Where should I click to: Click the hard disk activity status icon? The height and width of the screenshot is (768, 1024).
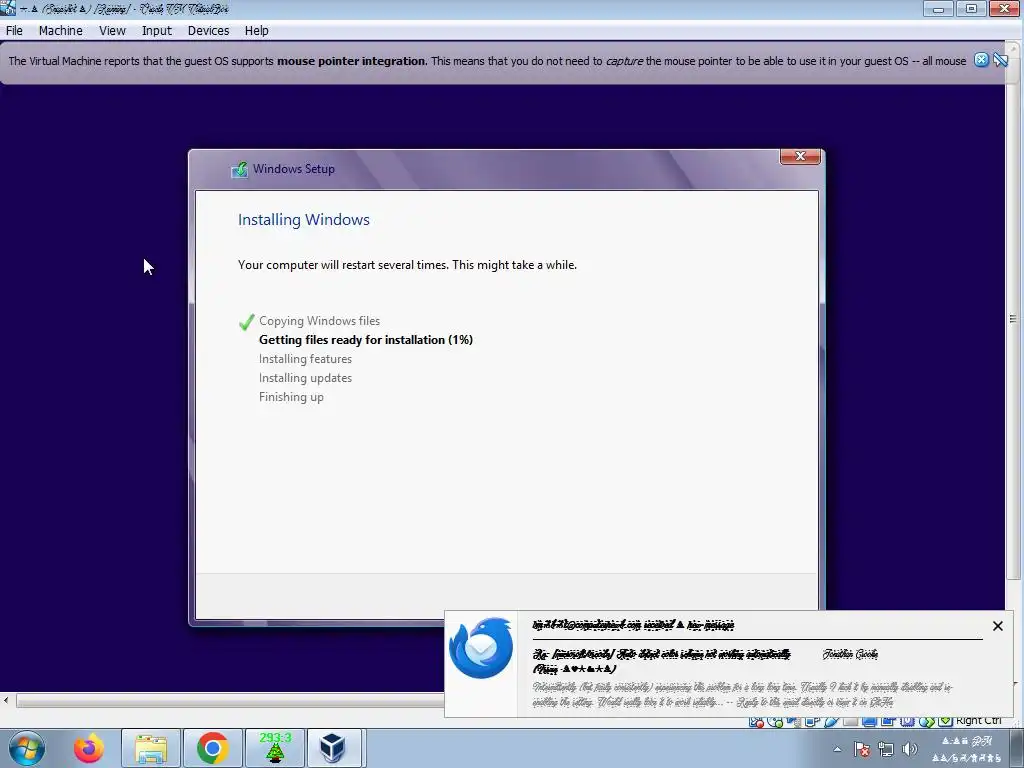756,721
